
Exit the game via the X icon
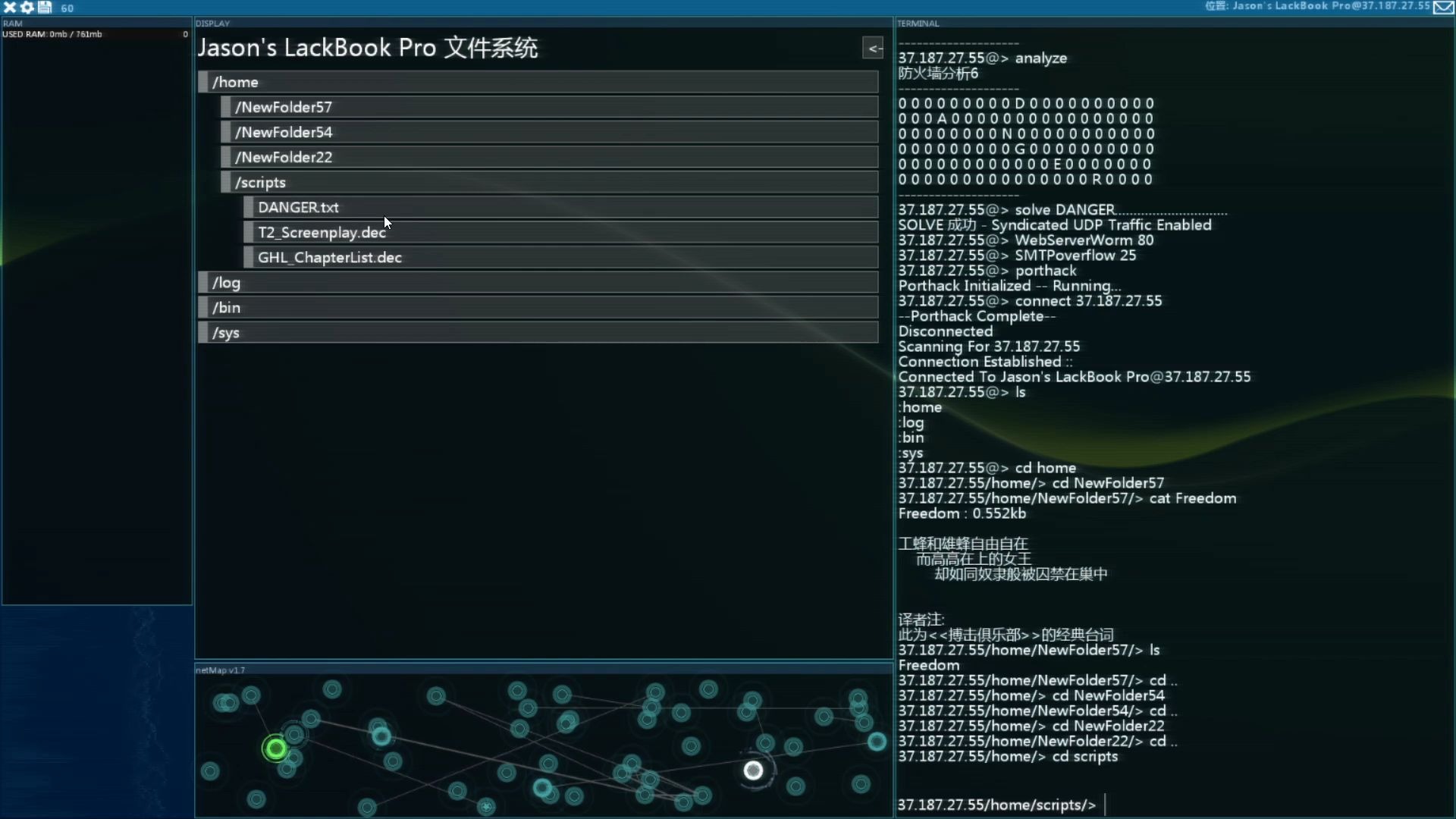11,8
